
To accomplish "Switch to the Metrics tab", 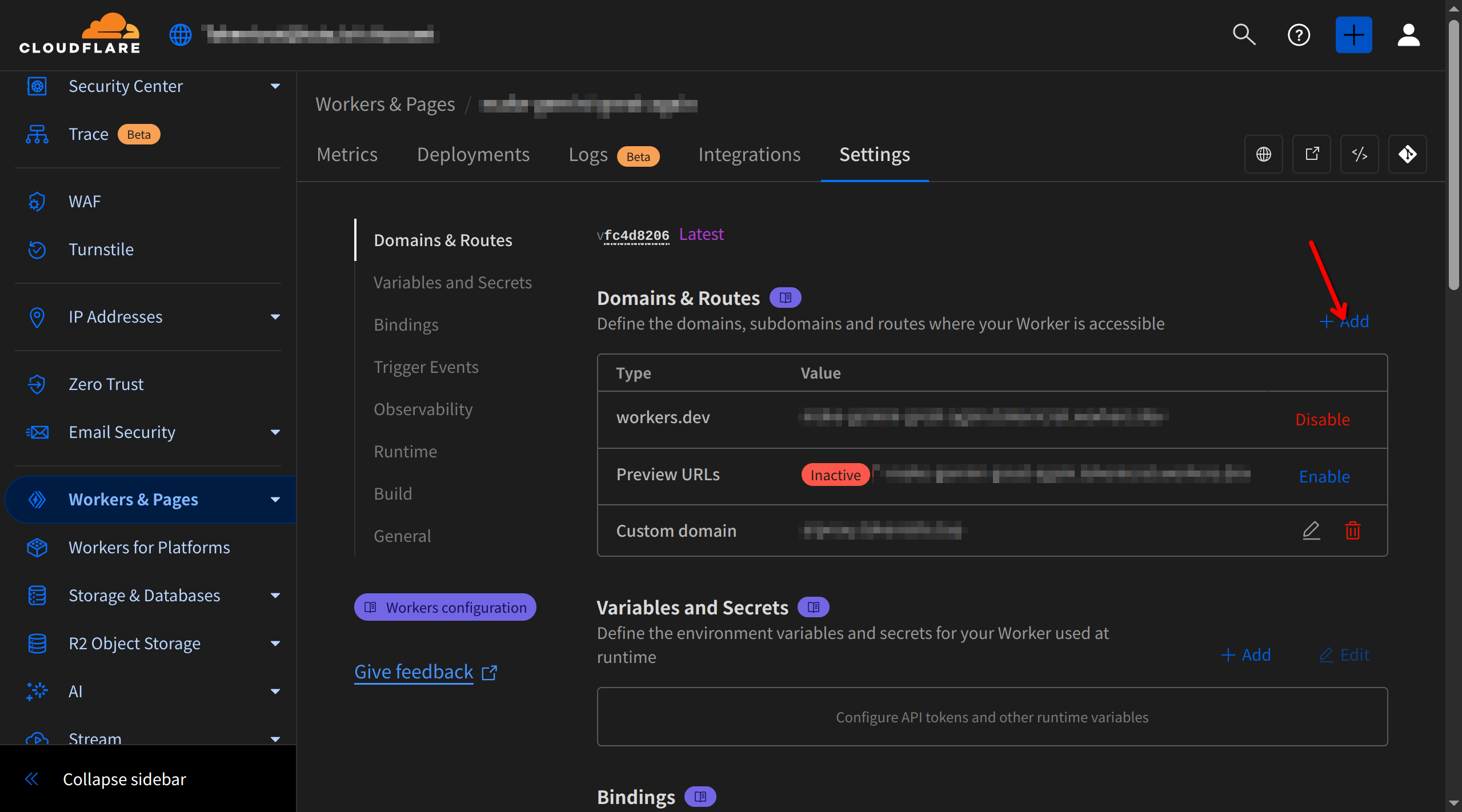I will click(x=347, y=154).
